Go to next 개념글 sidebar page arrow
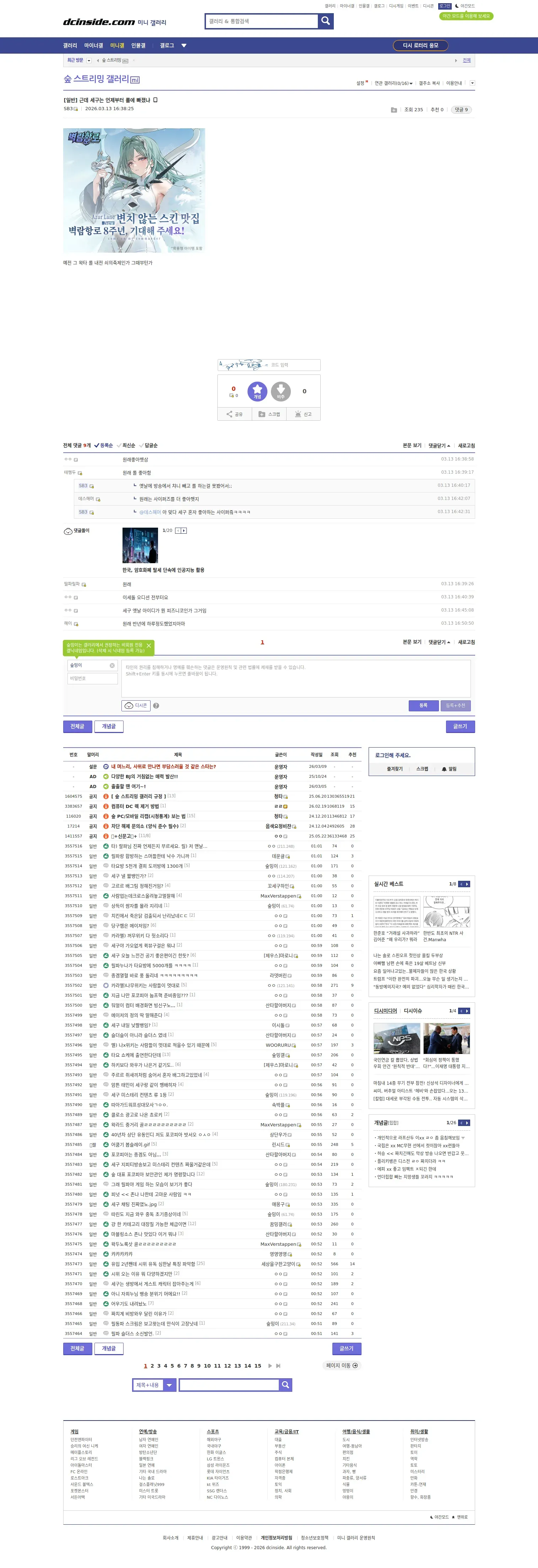This screenshot has height=1568, width=538. (x=467, y=1122)
